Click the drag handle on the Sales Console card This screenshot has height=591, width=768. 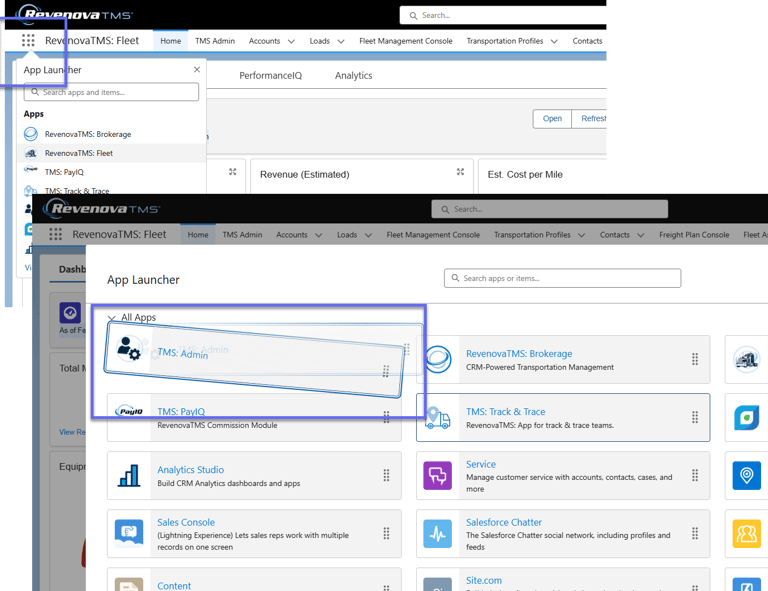[x=386, y=533]
